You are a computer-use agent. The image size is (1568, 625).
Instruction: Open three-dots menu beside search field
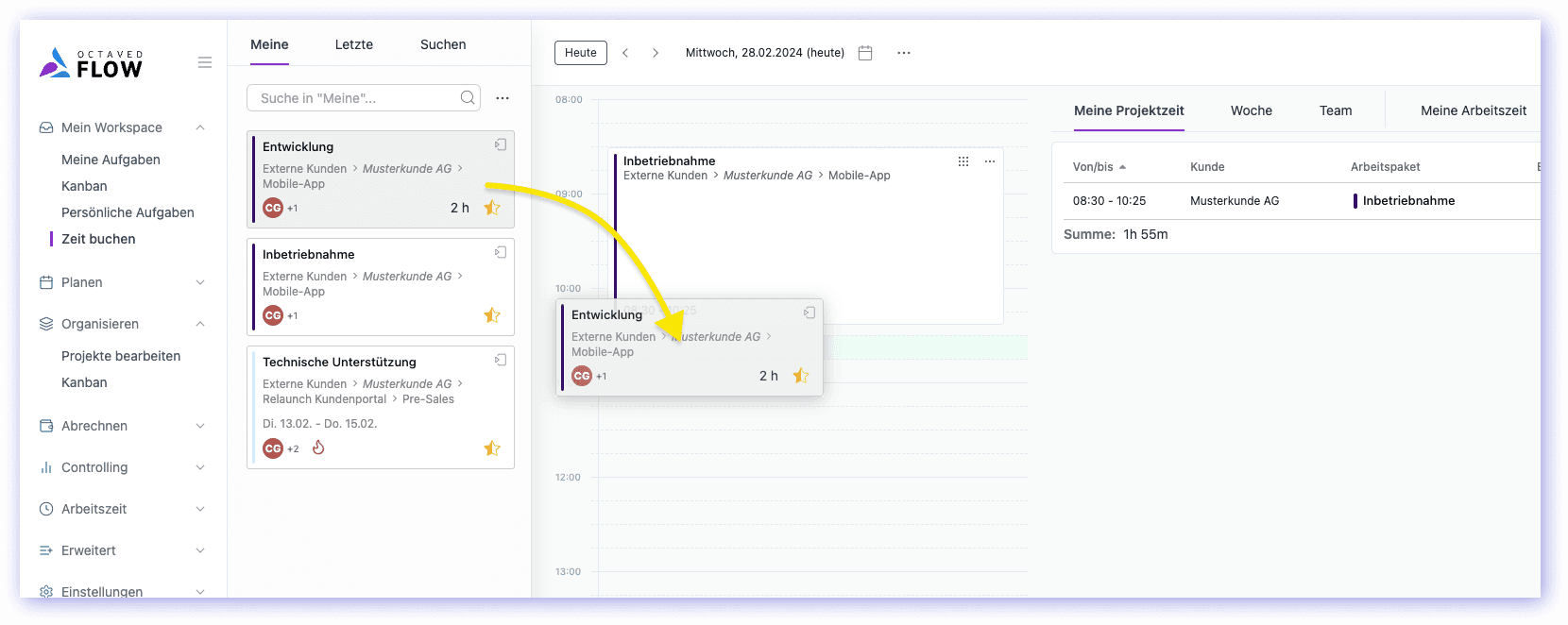503,98
